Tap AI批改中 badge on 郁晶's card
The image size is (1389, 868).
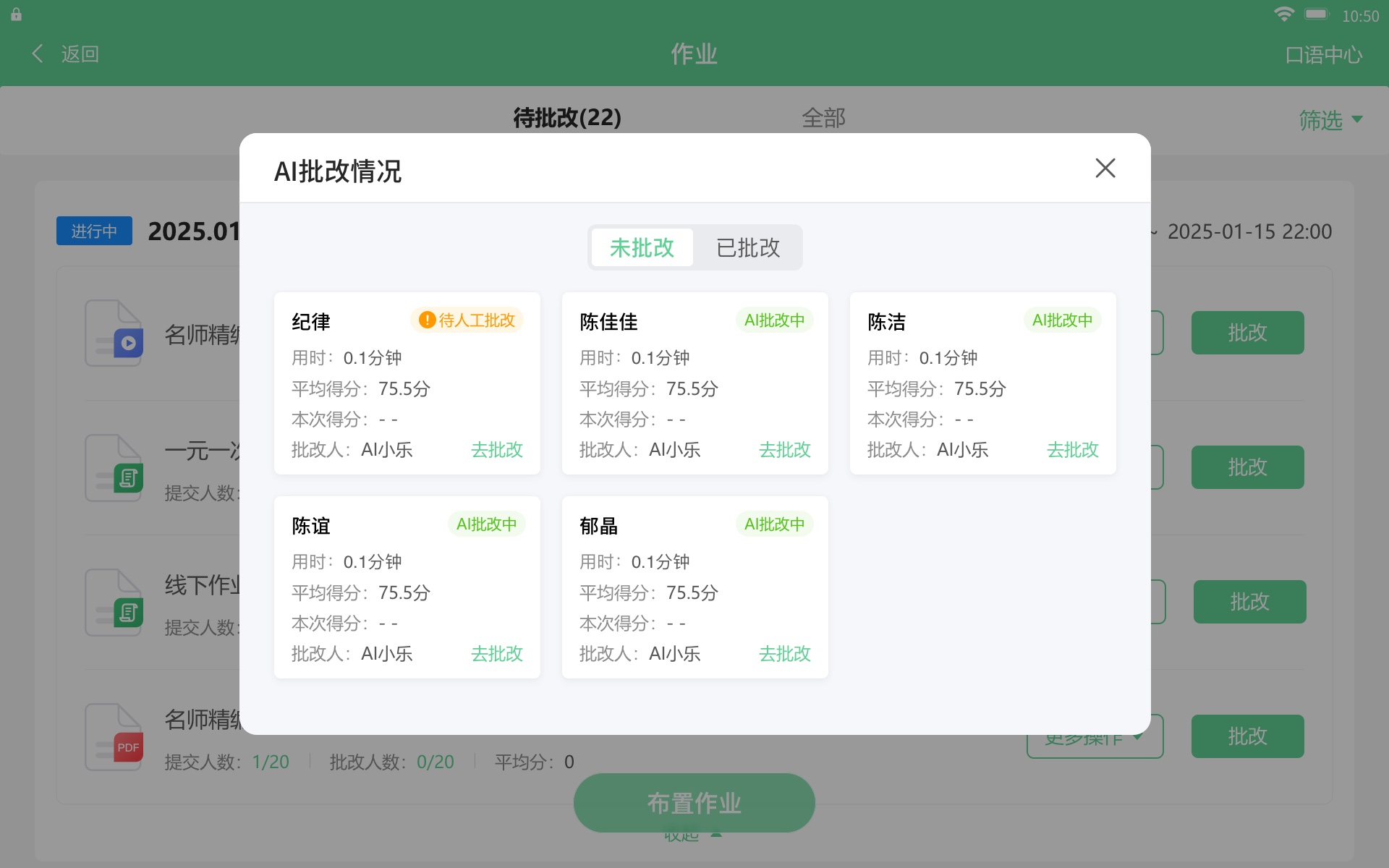coord(774,524)
